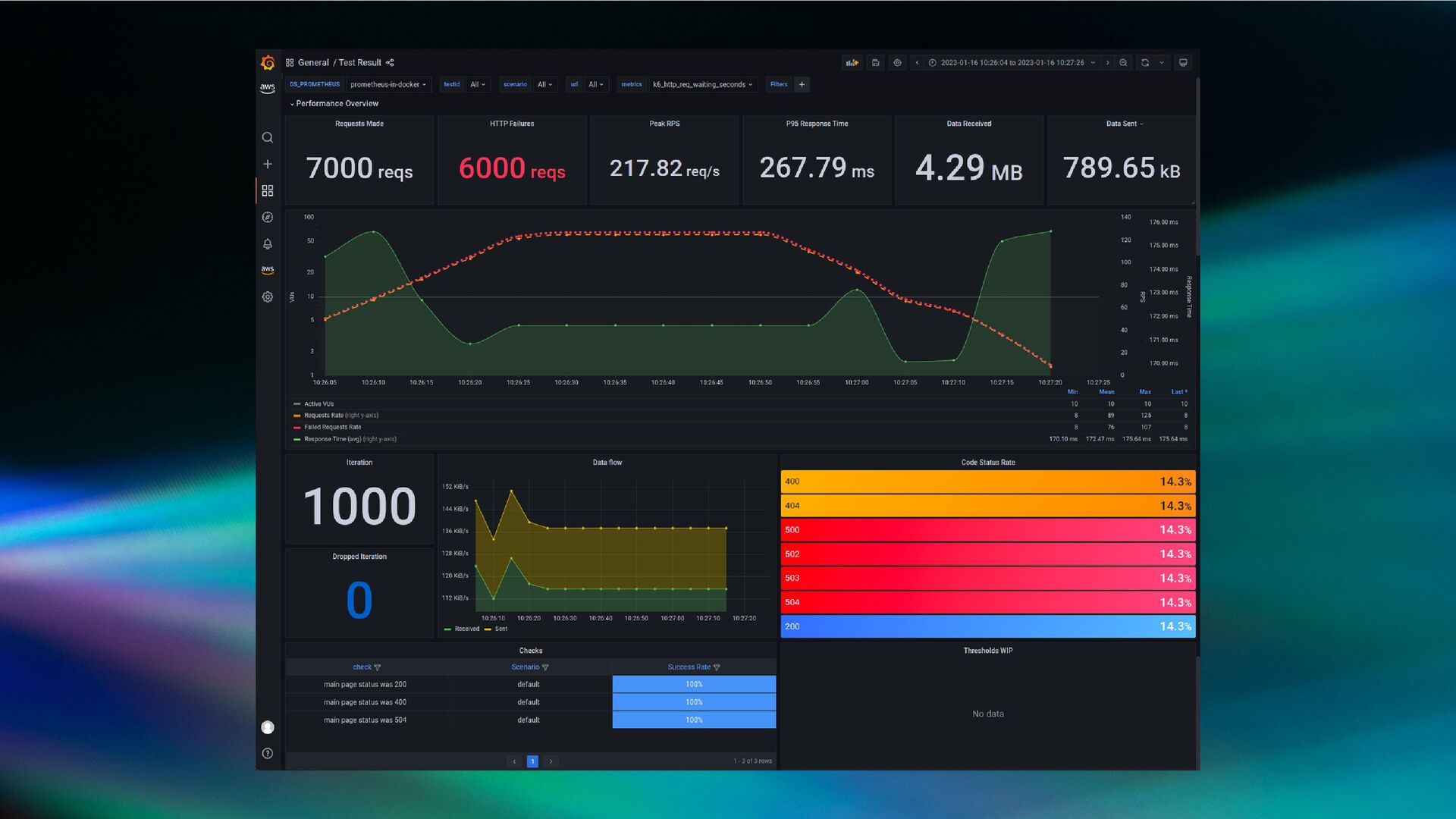Screen dimensions: 1456x819
Task: Zoom out the time range
Action: [1123, 63]
